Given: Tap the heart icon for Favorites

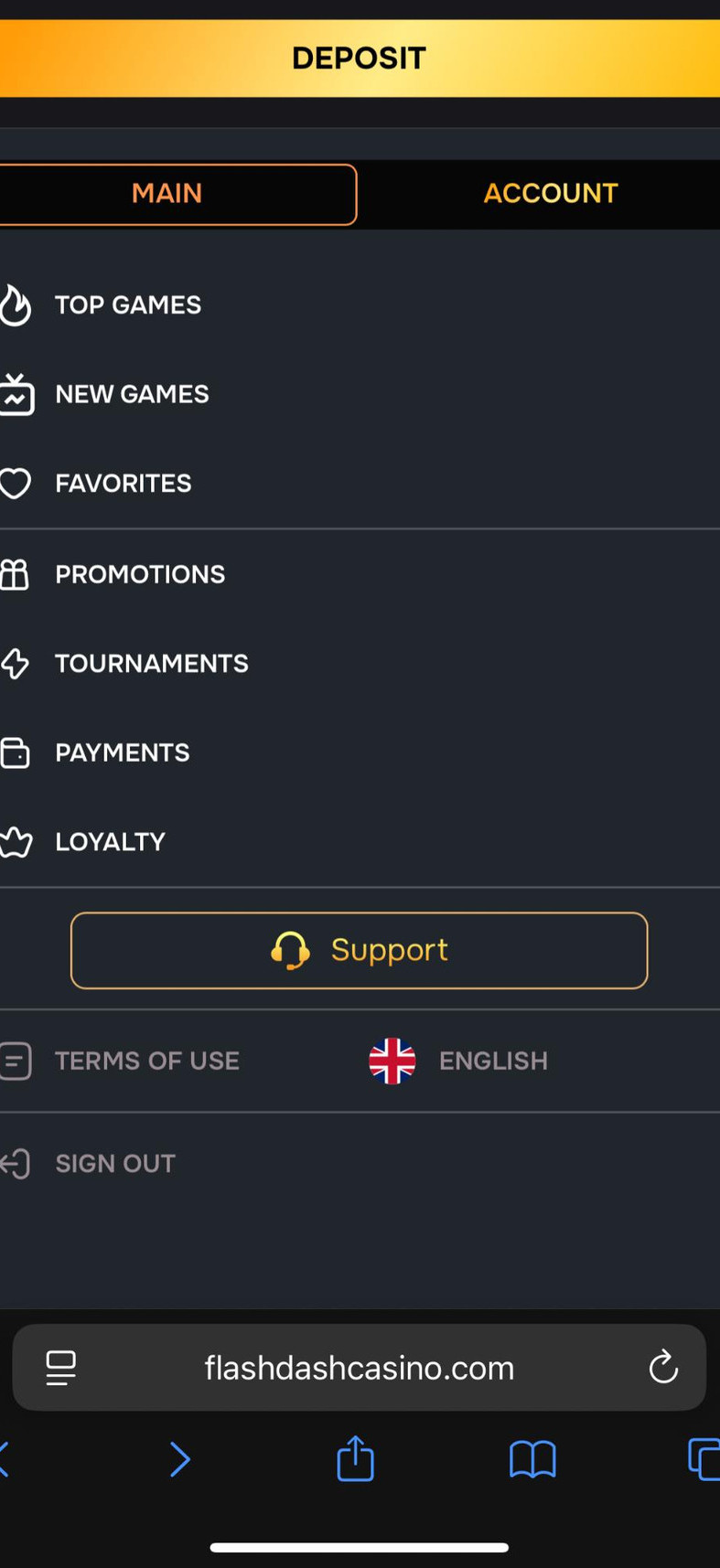Looking at the screenshot, I should click(15, 483).
